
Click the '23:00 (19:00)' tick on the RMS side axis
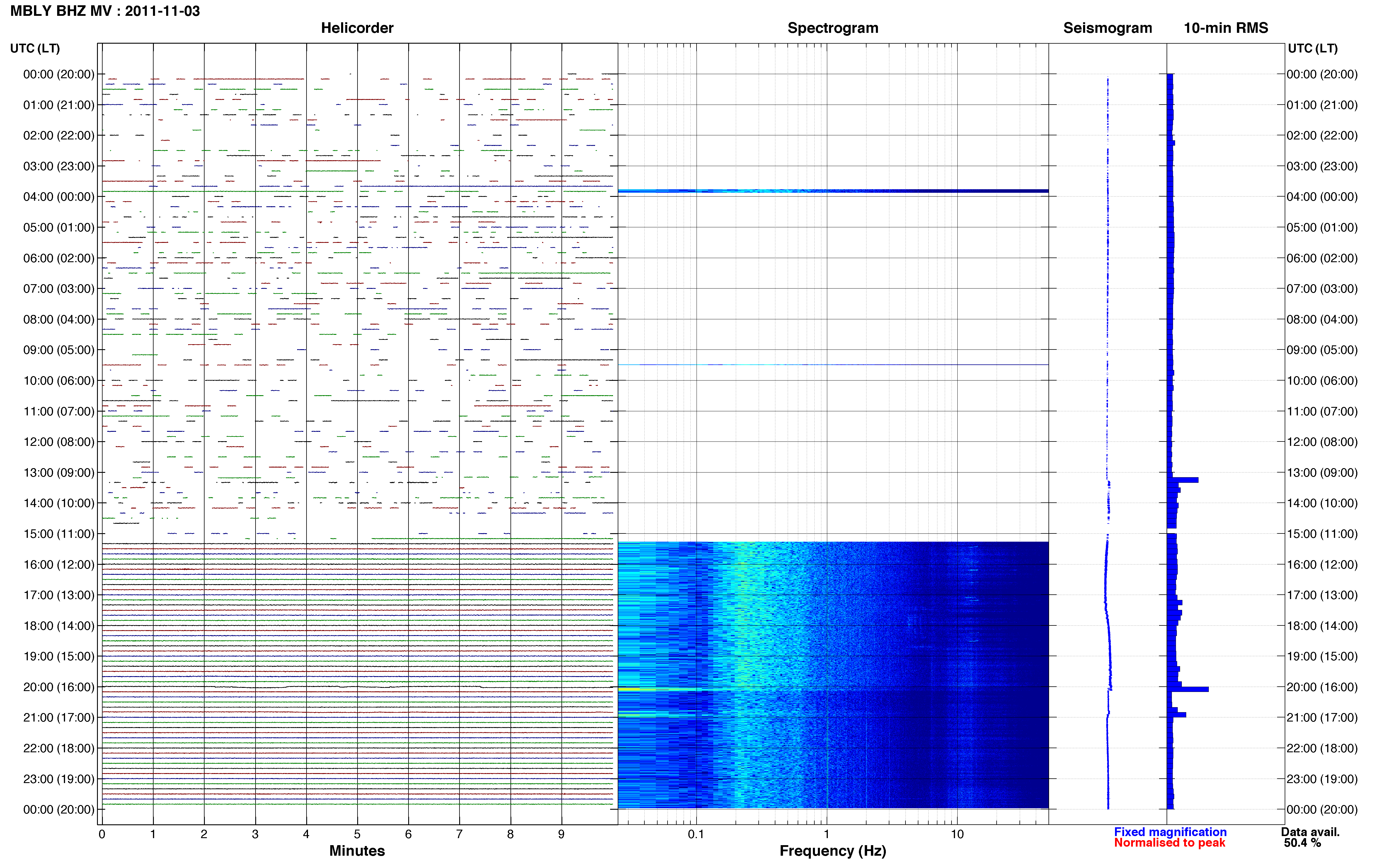(x=1322, y=779)
